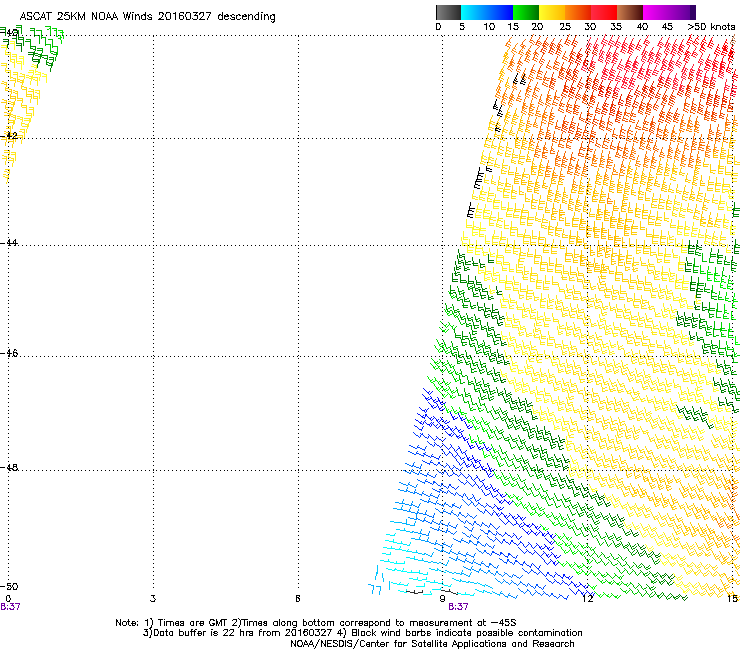Click the "25" legend scale label
Image resolution: width=740 pixels, height=650 pixels.
pos(565,27)
